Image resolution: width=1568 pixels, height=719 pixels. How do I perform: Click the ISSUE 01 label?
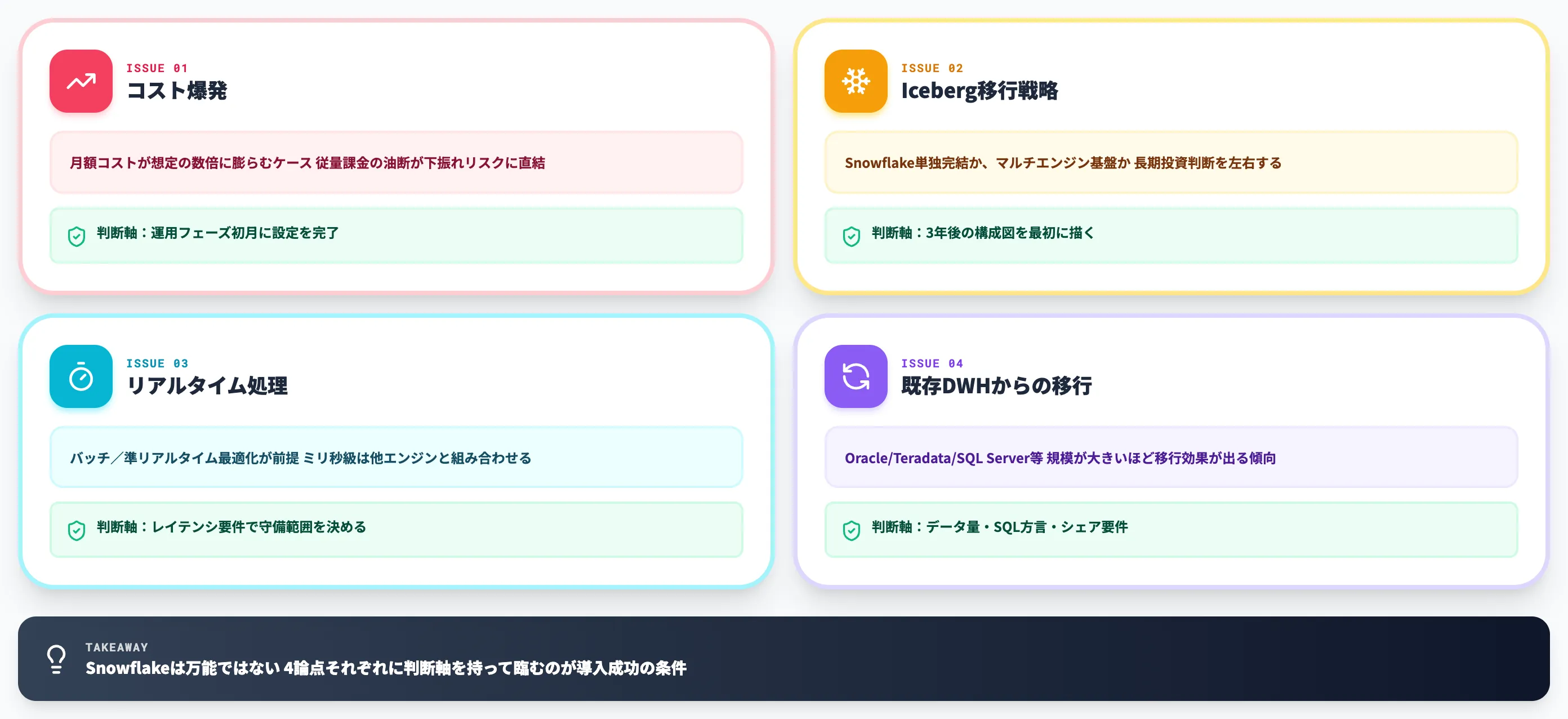157,68
